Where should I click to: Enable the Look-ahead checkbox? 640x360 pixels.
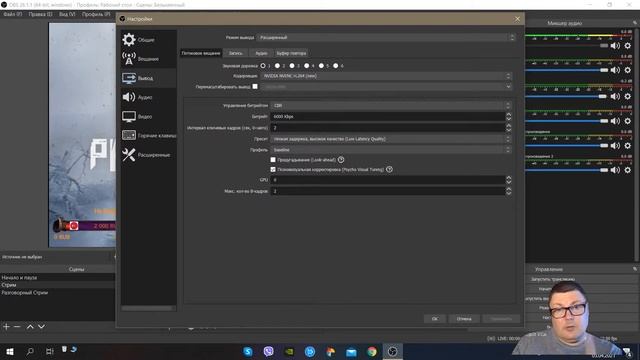(273, 160)
